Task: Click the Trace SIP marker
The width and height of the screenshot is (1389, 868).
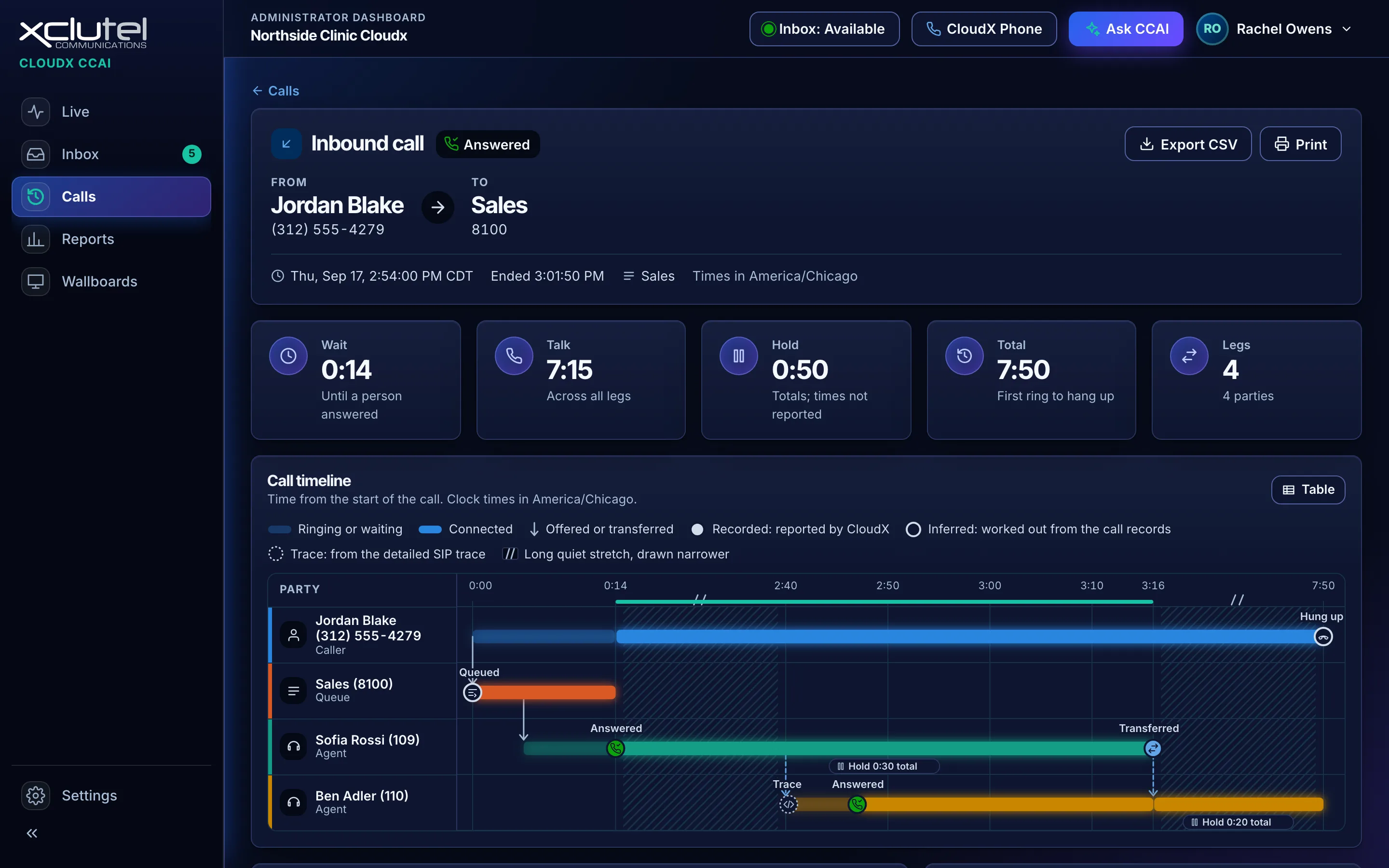Action: [x=789, y=804]
